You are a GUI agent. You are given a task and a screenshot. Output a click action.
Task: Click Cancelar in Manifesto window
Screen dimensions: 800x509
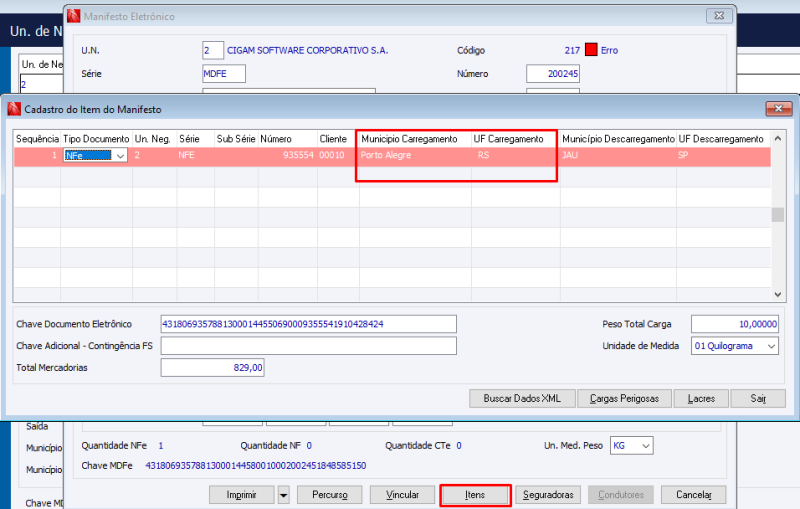point(693,495)
